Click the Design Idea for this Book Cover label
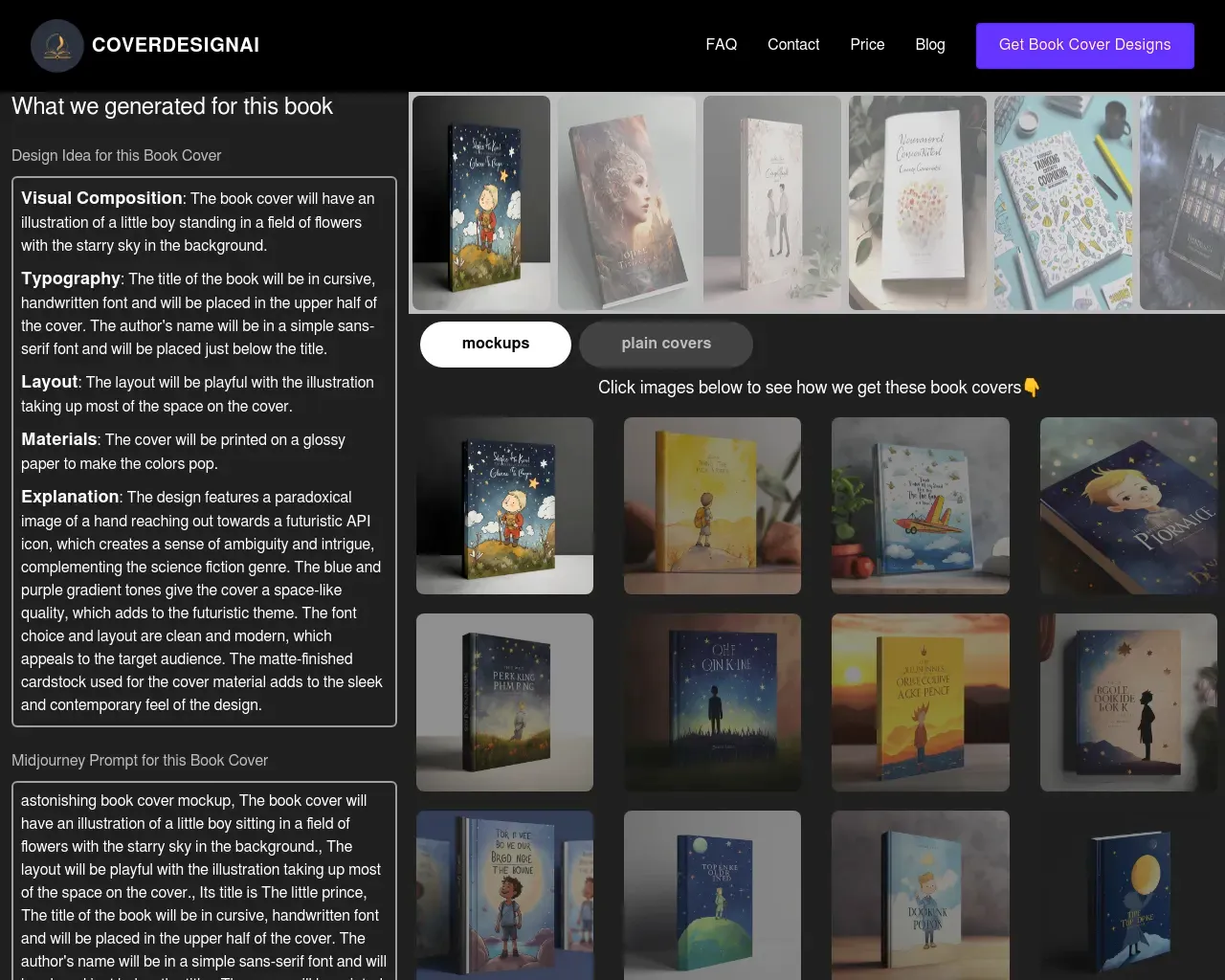 click(116, 155)
